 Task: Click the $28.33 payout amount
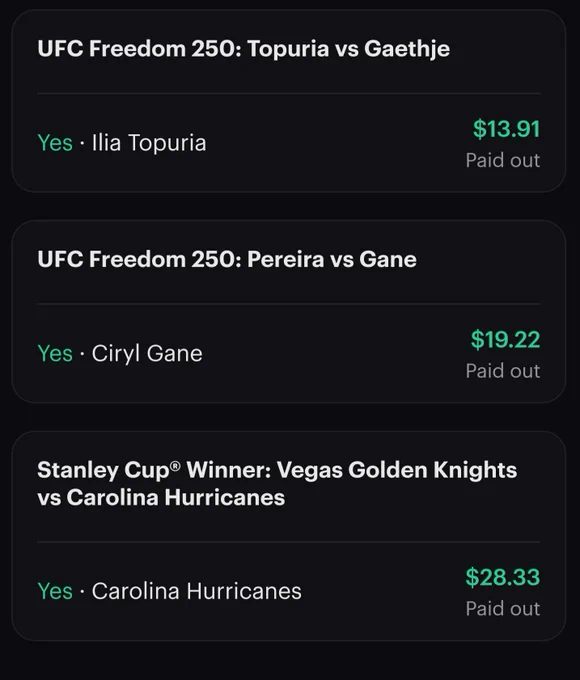pyautogui.click(x=503, y=577)
